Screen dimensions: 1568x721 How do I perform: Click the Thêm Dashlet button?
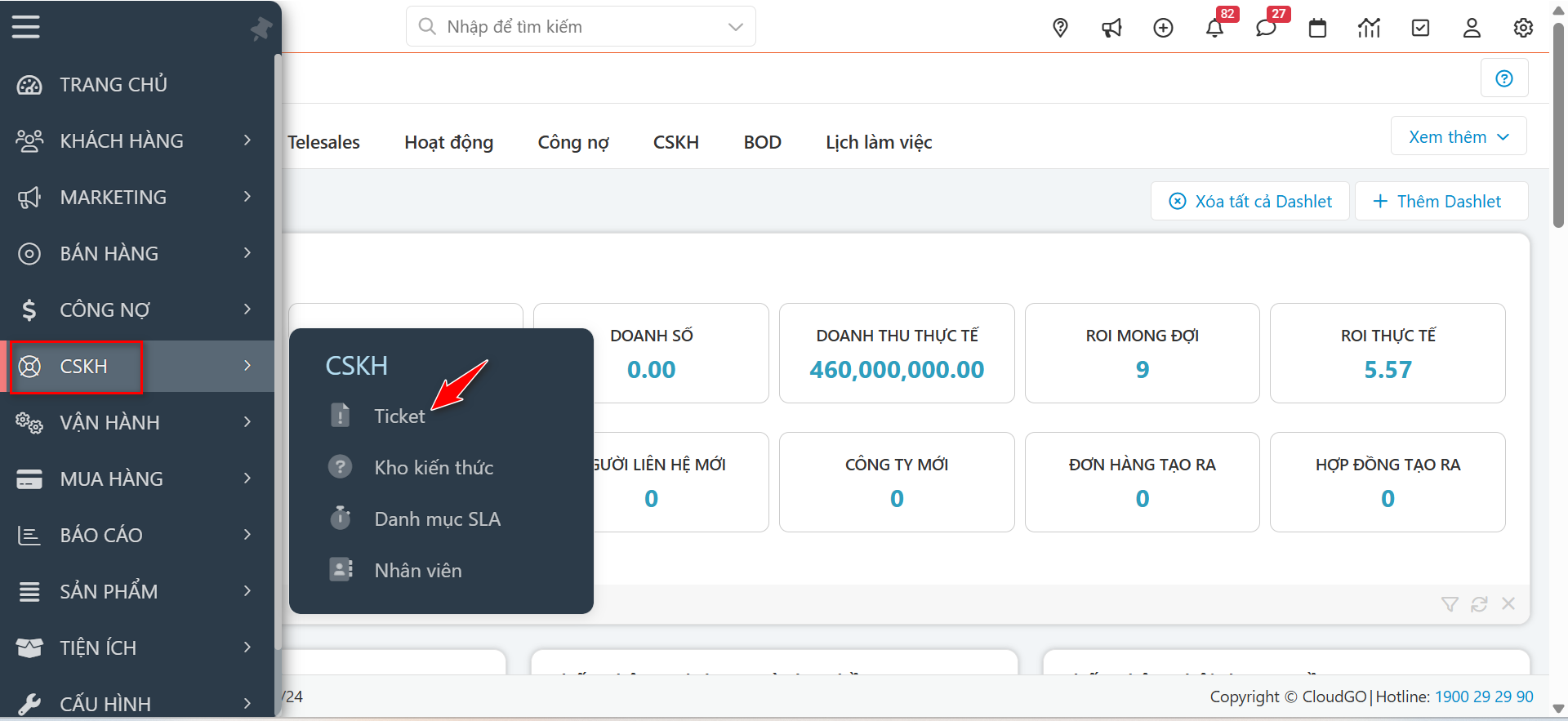1441,201
